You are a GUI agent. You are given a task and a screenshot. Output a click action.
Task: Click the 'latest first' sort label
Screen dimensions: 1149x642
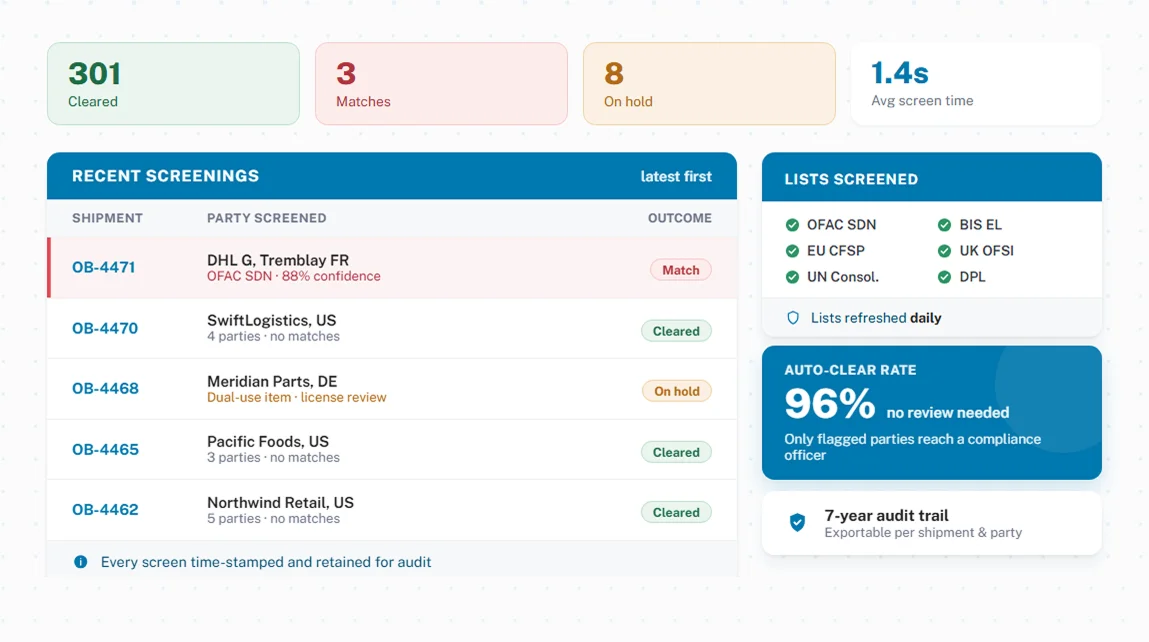(676, 177)
